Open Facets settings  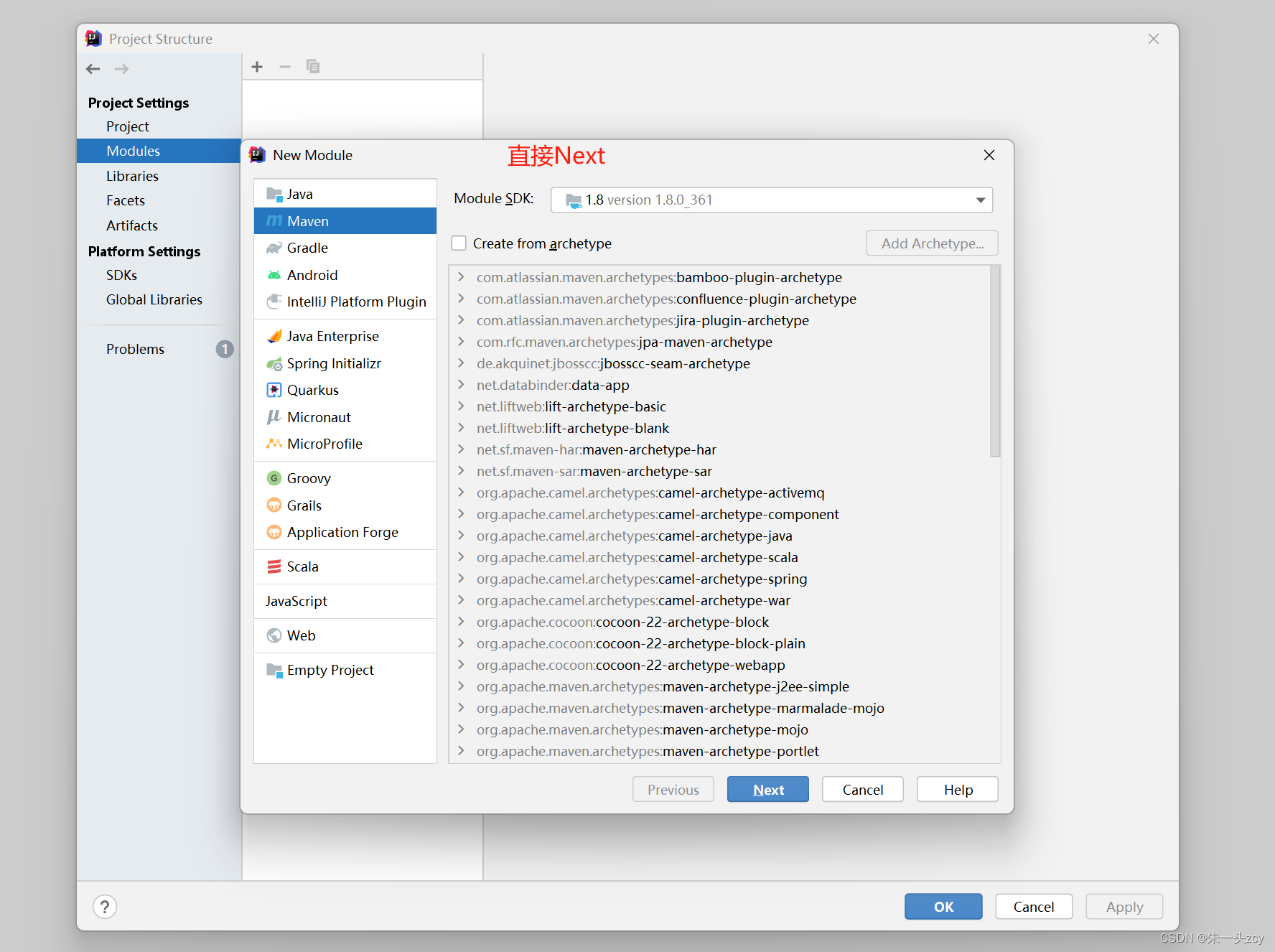coord(159,200)
